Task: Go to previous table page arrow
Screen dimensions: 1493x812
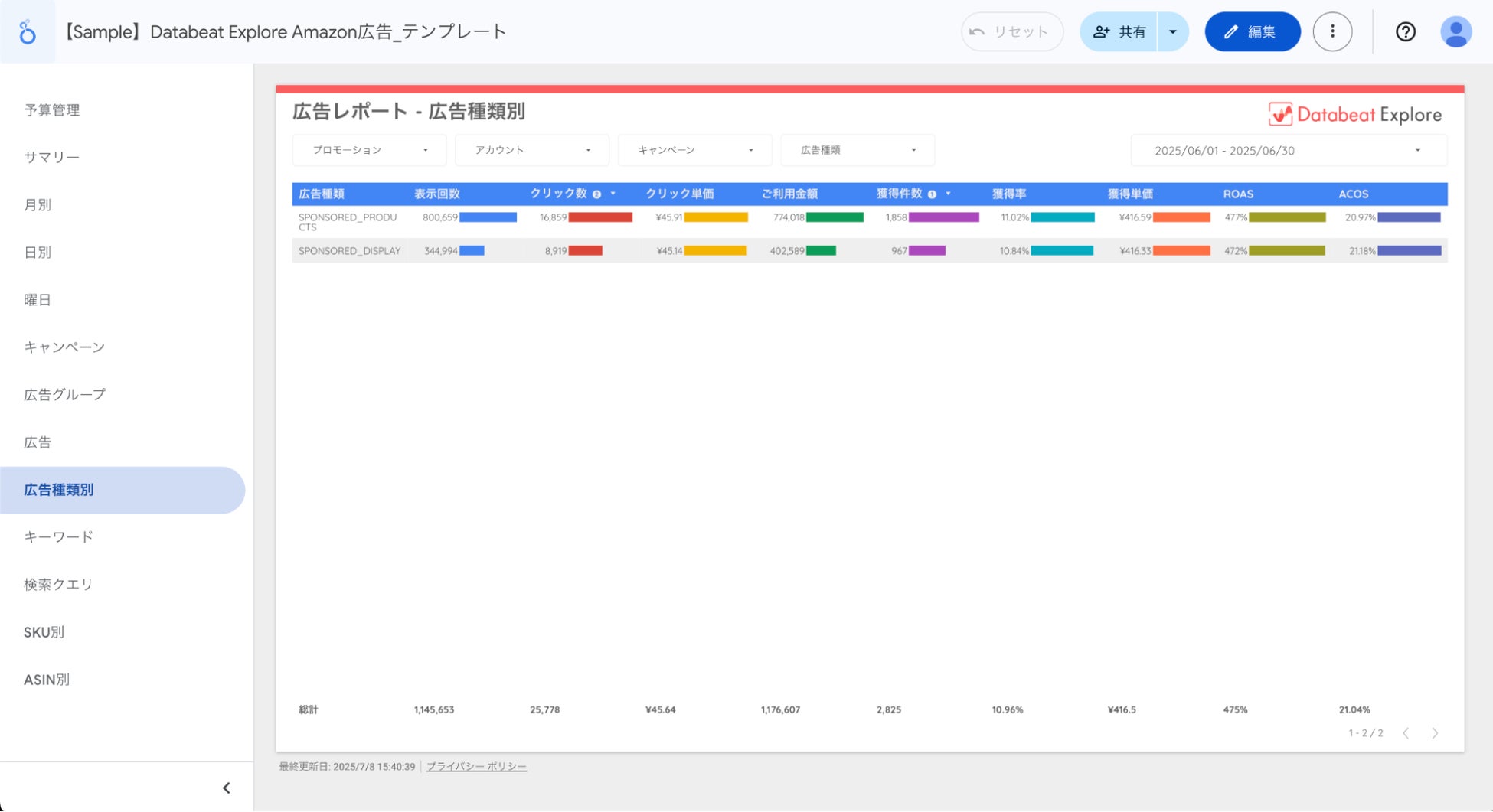Action: [1406, 733]
